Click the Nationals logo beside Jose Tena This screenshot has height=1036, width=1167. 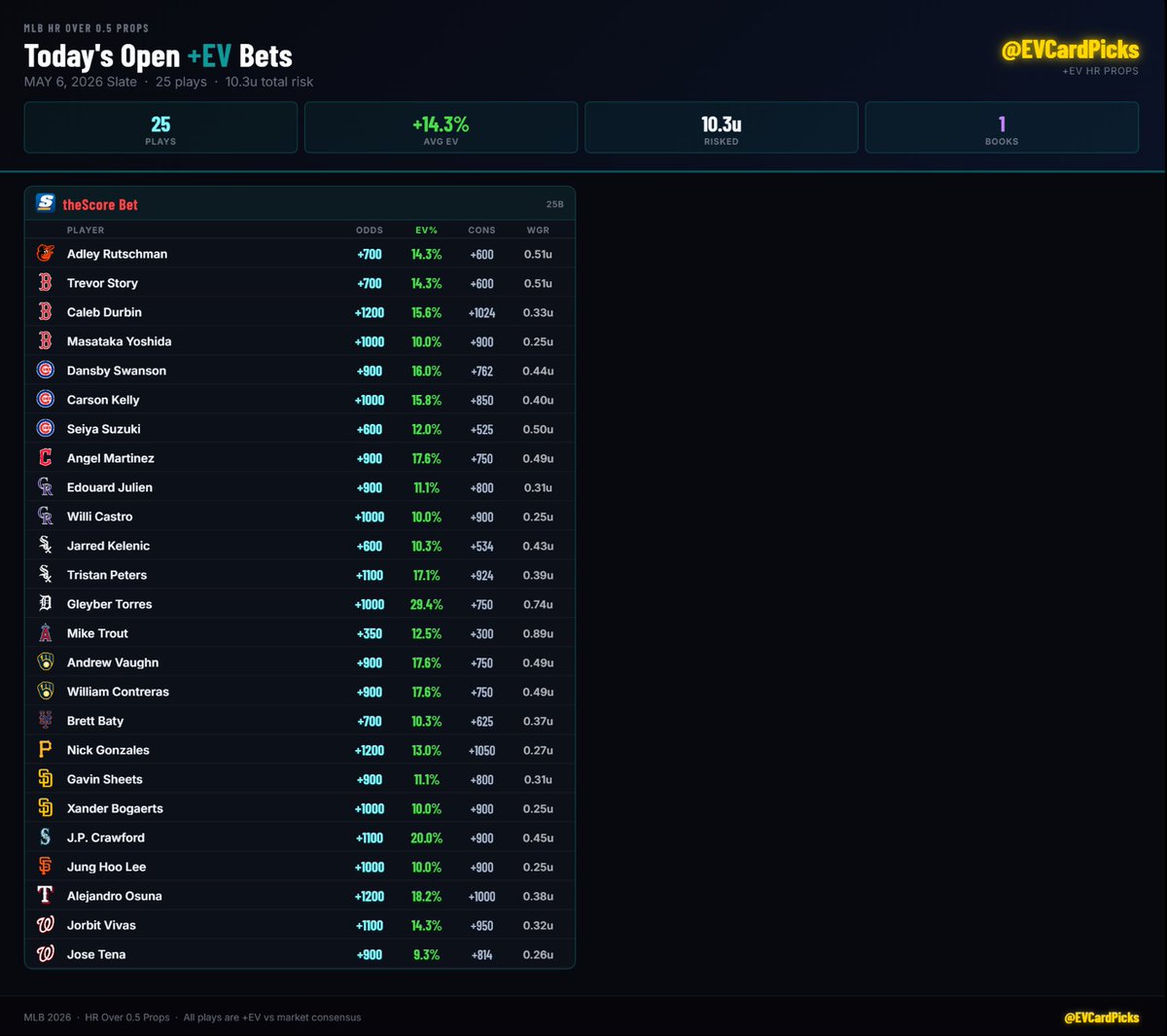point(46,953)
